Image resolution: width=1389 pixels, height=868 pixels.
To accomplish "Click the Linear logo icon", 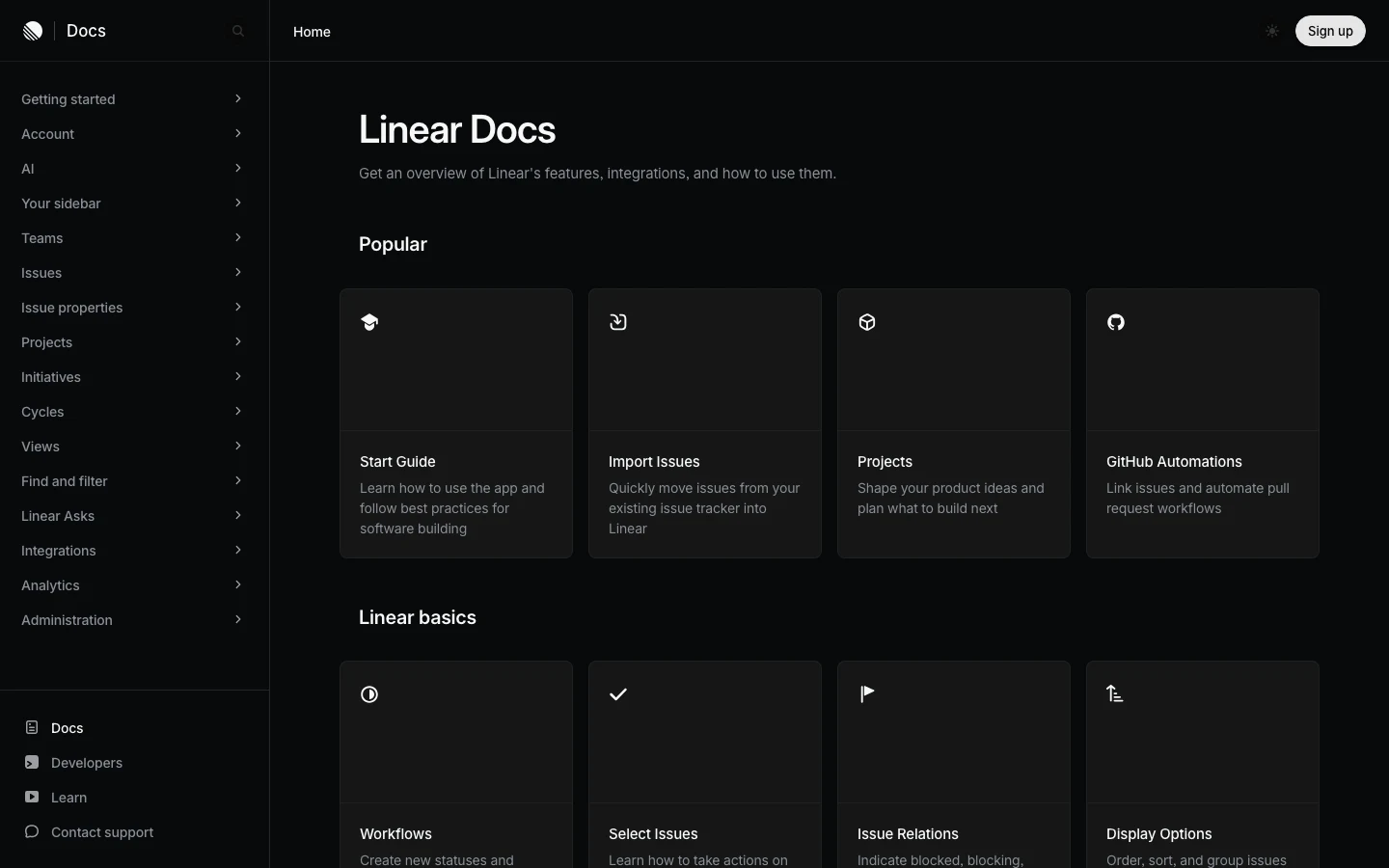I will 33,31.
